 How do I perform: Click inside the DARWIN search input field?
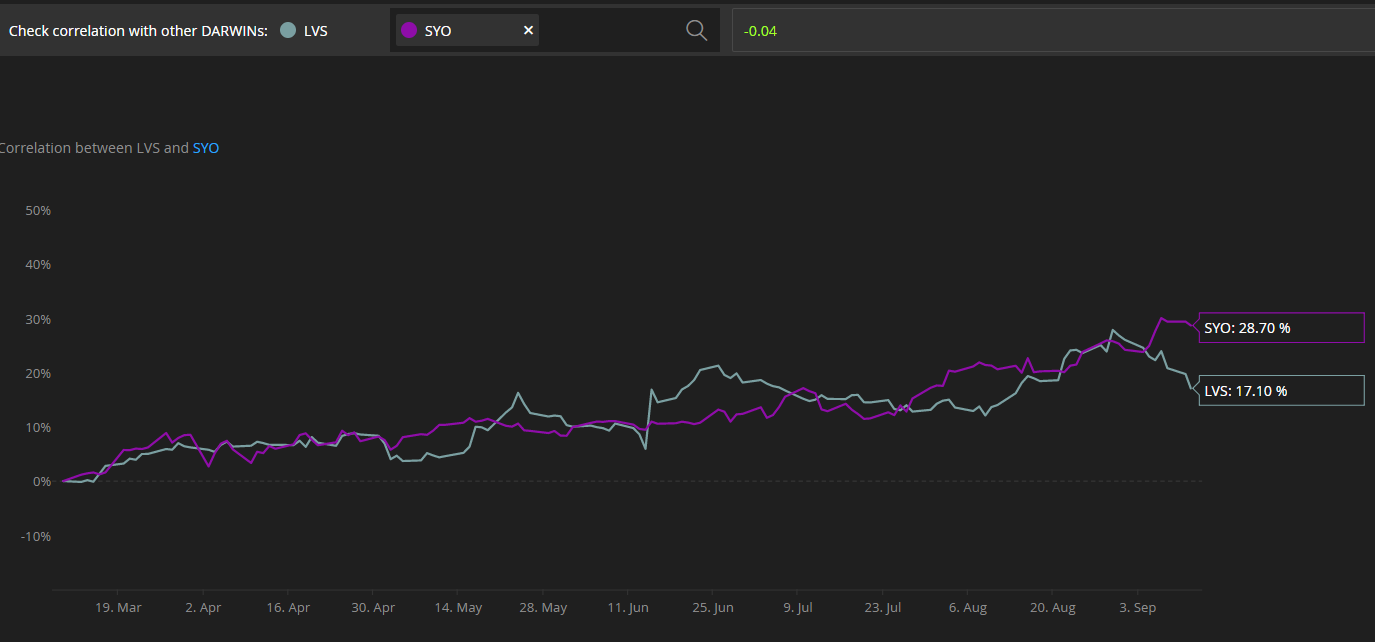pos(610,30)
